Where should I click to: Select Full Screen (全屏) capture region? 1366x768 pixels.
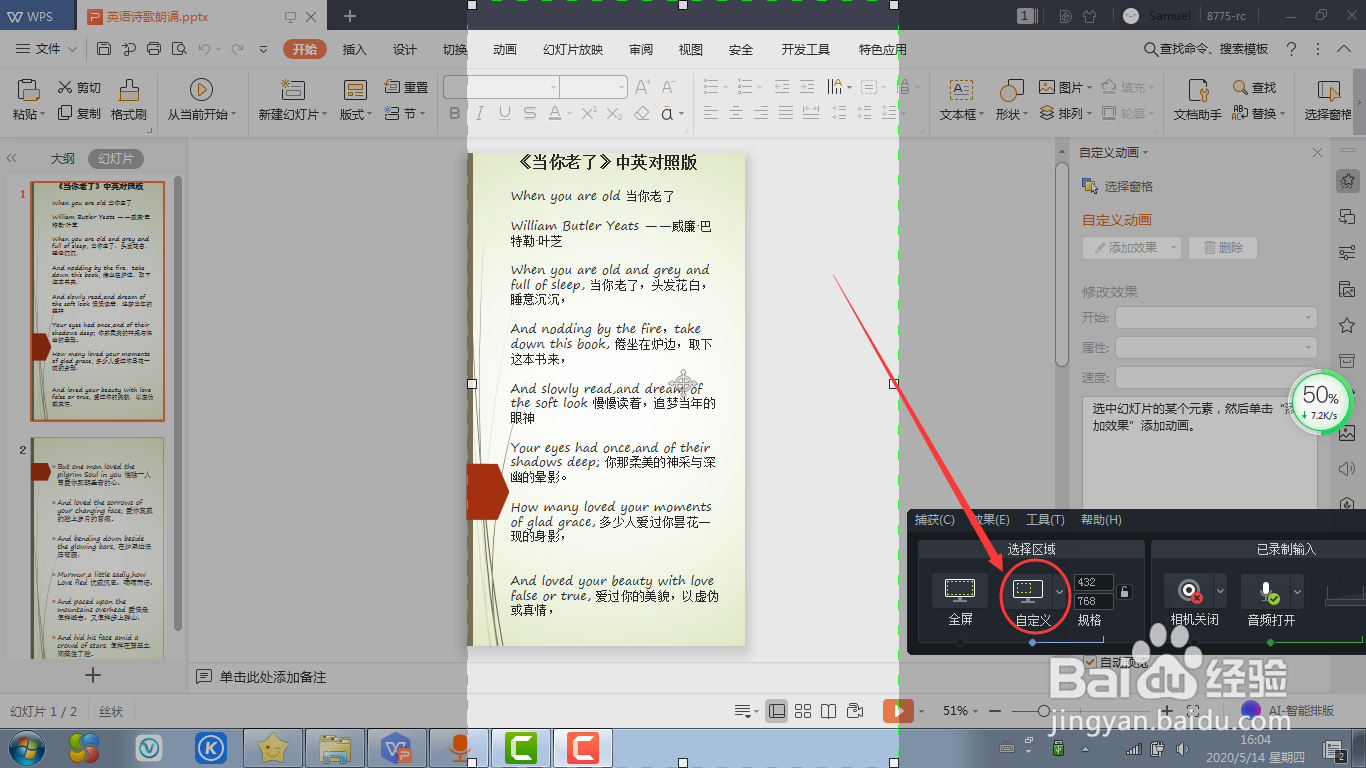point(960,601)
